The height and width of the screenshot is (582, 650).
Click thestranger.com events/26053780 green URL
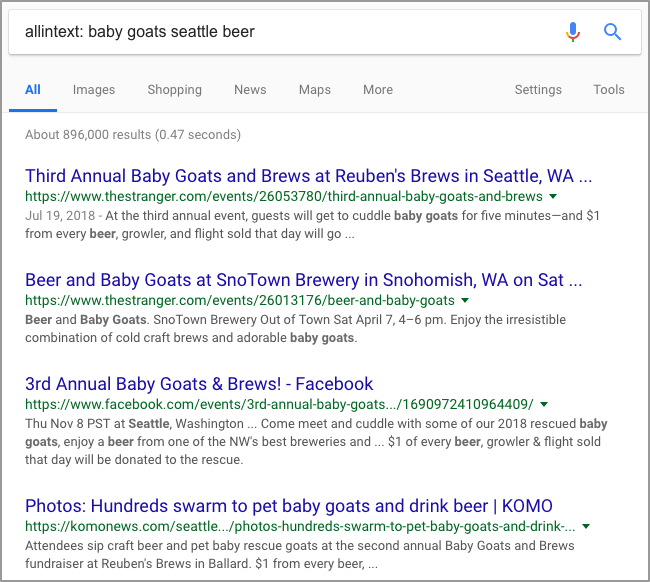(284, 196)
